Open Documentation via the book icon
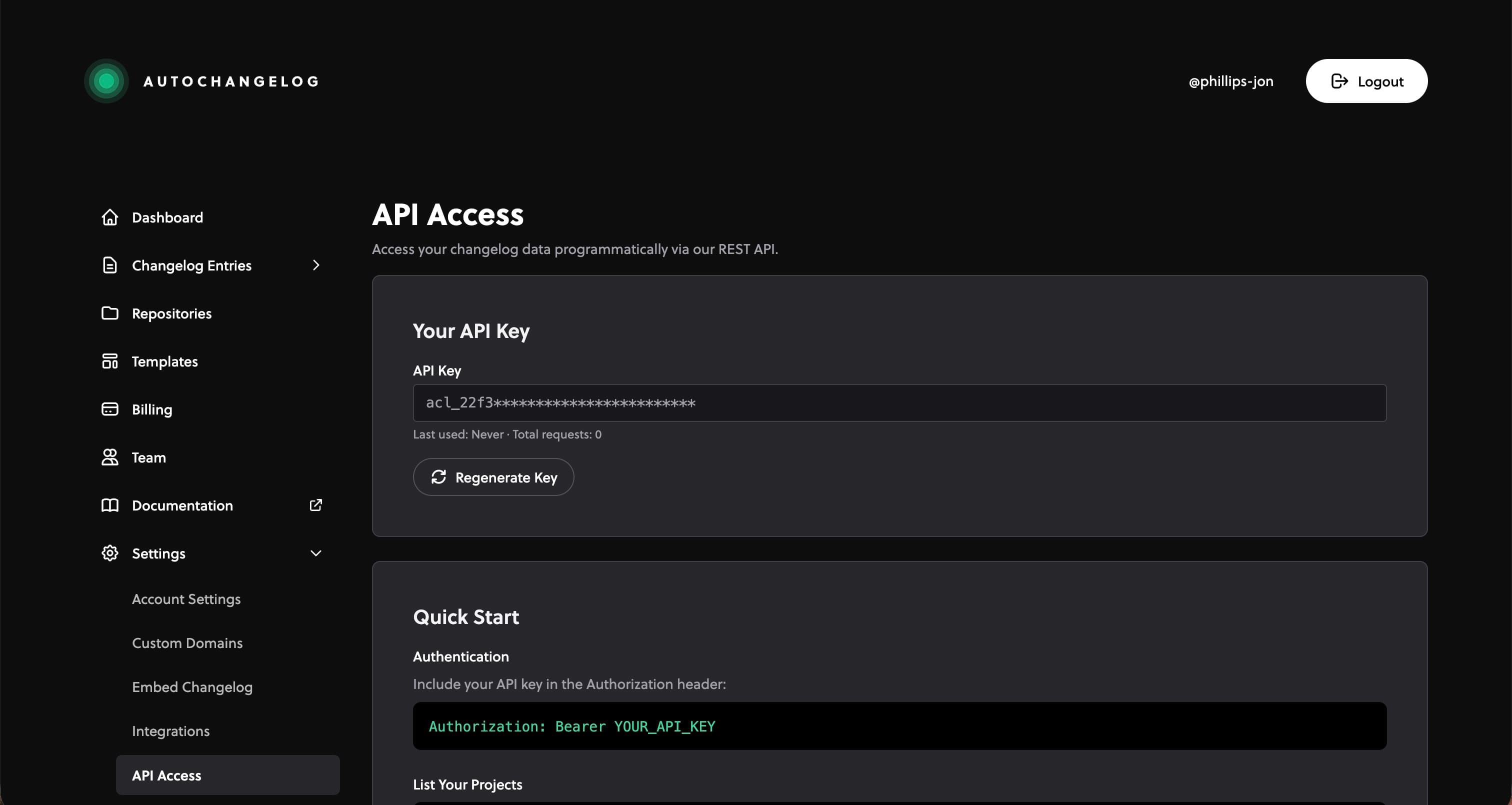 pos(110,505)
